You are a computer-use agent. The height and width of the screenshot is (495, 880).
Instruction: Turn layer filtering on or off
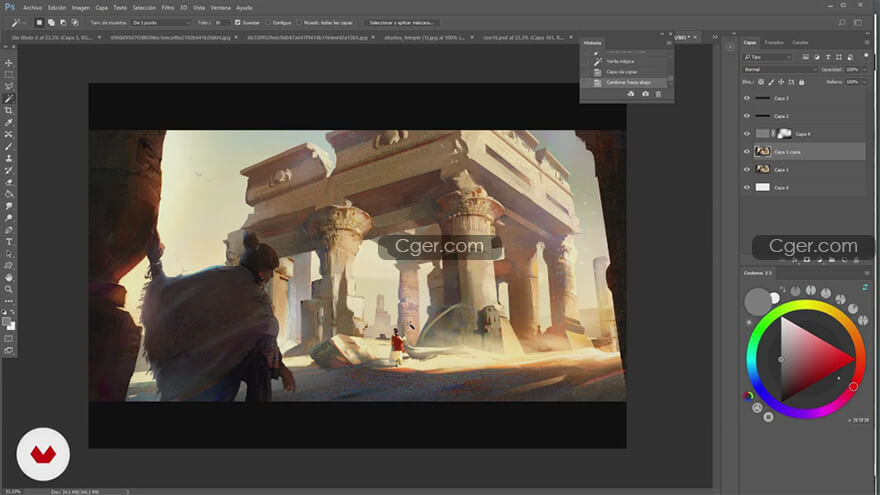(x=866, y=56)
